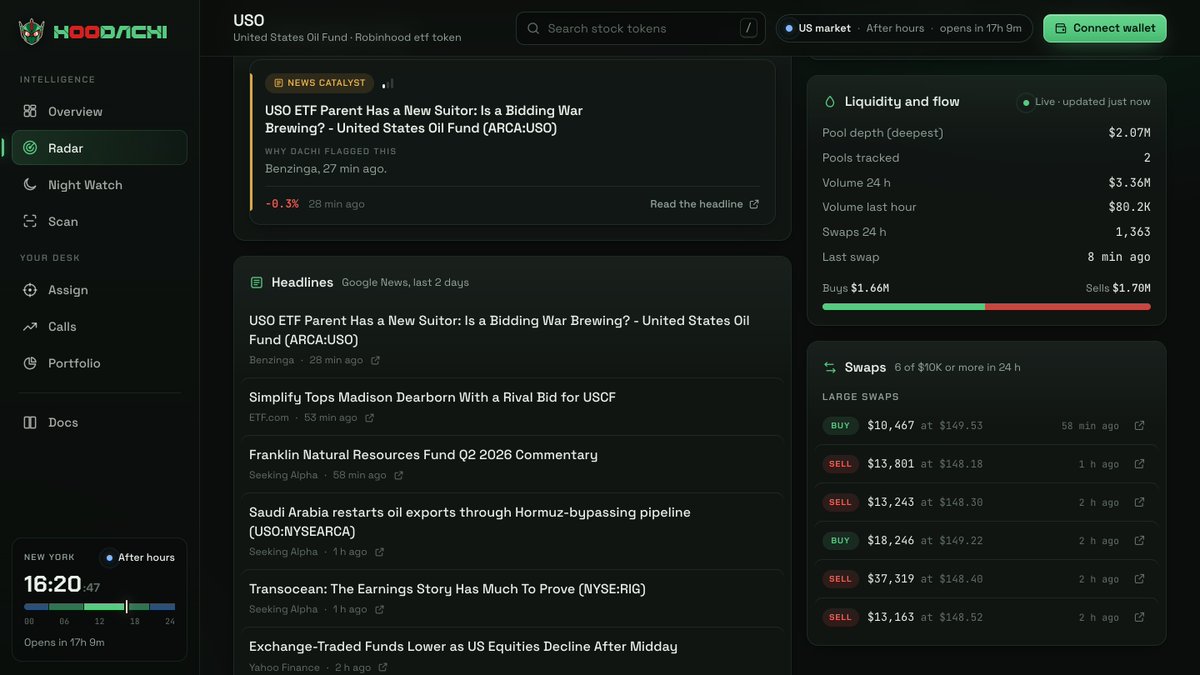The width and height of the screenshot is (1200, 675).
Task: Open link for SELL $13,801 swap
Action: (1139, 464)
